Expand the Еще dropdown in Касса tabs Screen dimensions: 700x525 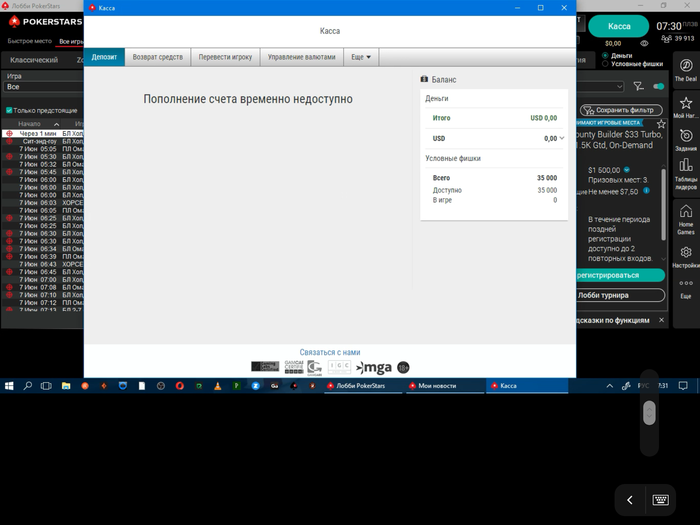(361, 57)
